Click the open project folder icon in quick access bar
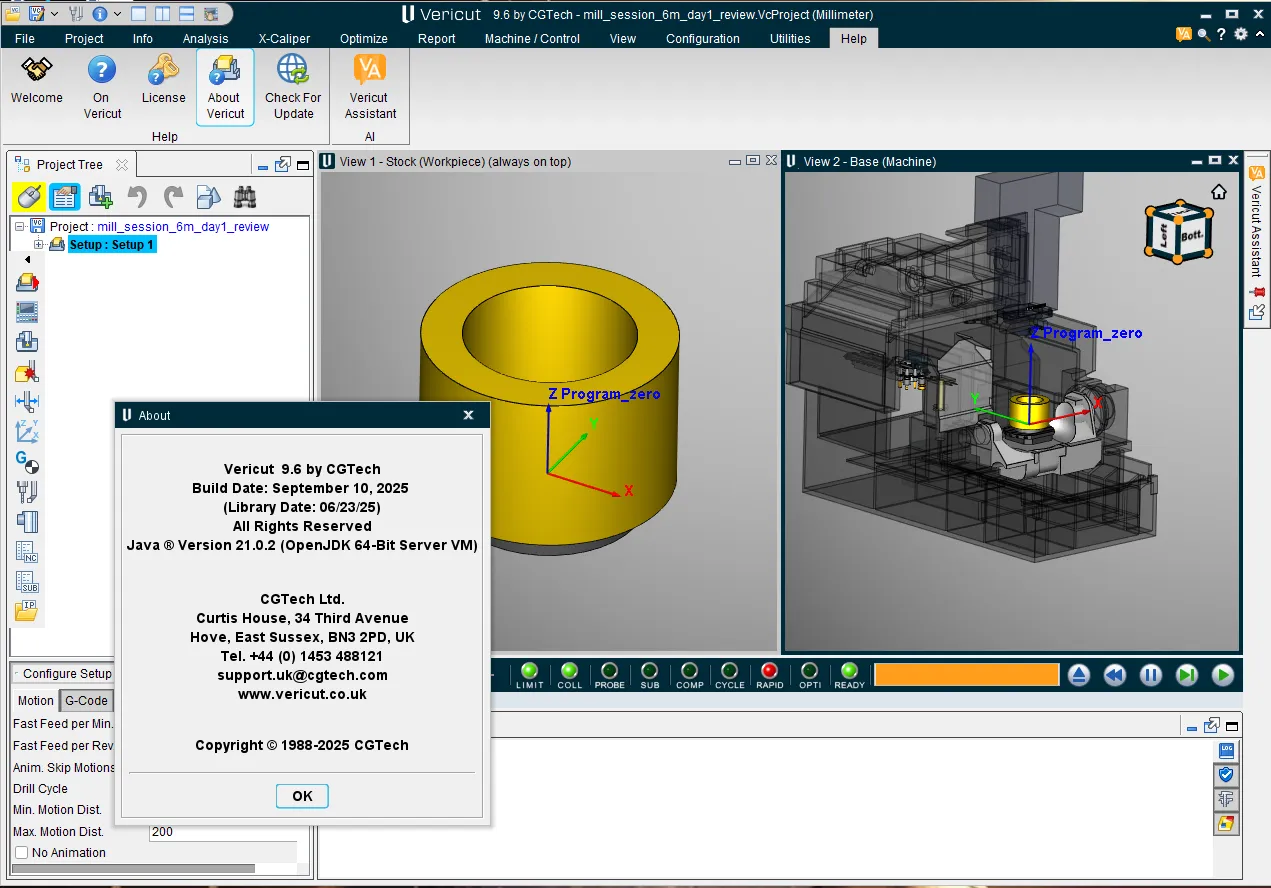This screenshot has width=1271, height=888. pos(12,14)
